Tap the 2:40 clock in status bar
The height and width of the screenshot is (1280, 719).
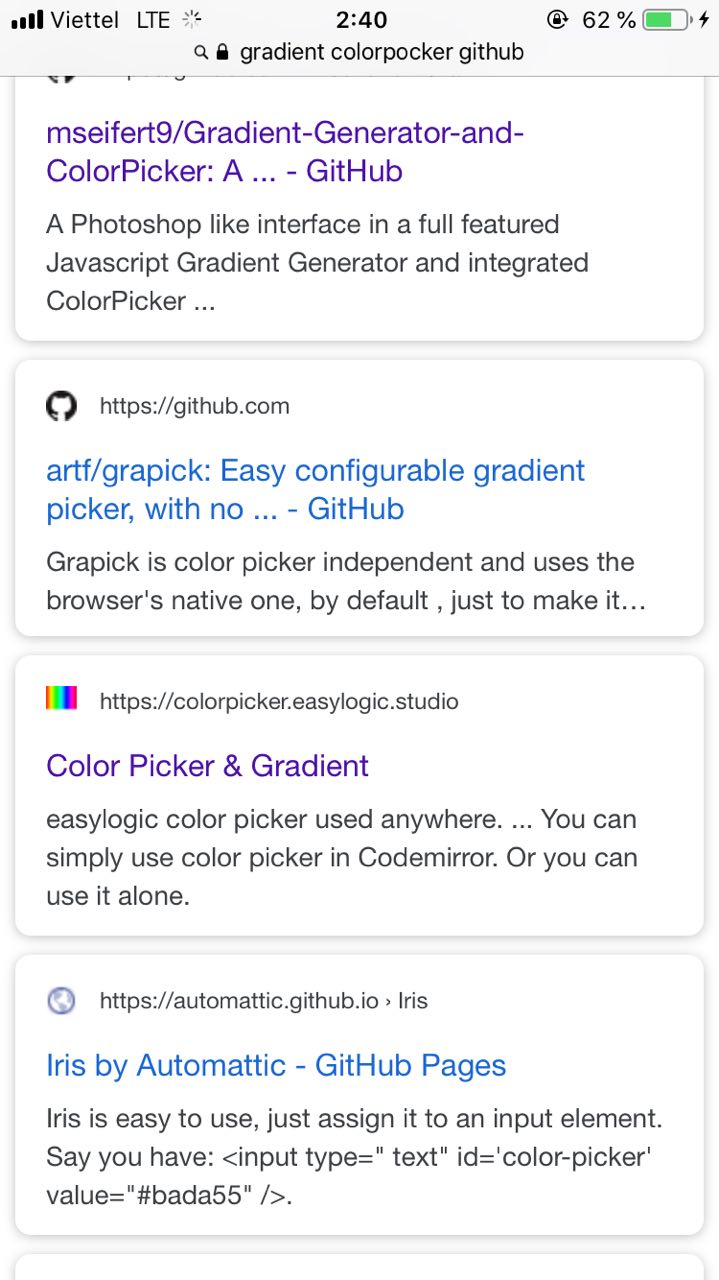point(361,20)
